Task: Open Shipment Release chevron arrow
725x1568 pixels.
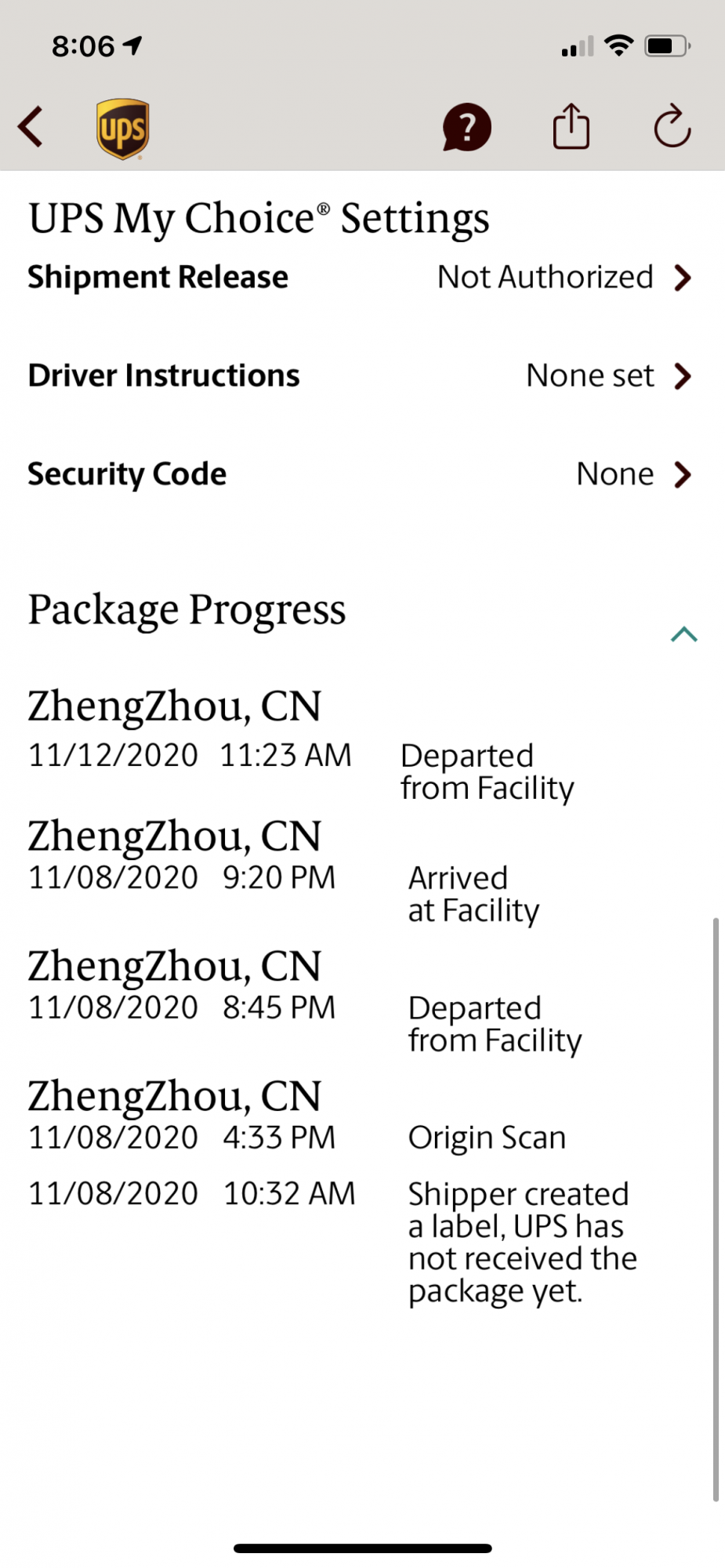Action: pyautogui.click(x=683, y=278)
